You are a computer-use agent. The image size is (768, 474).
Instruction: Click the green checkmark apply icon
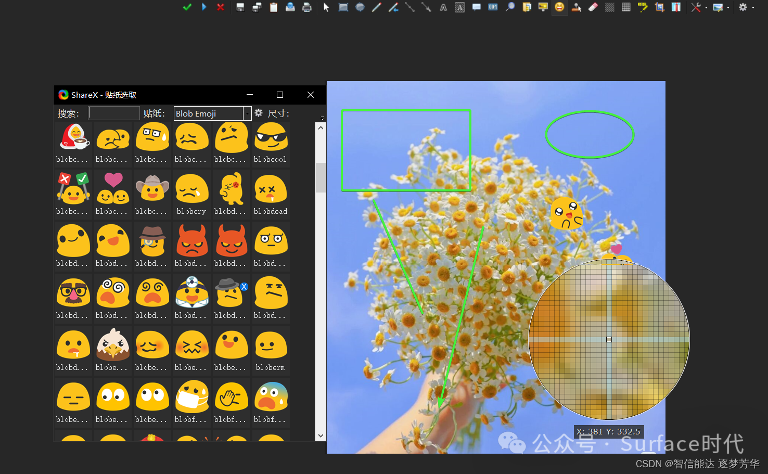click(x=187, y=7)
